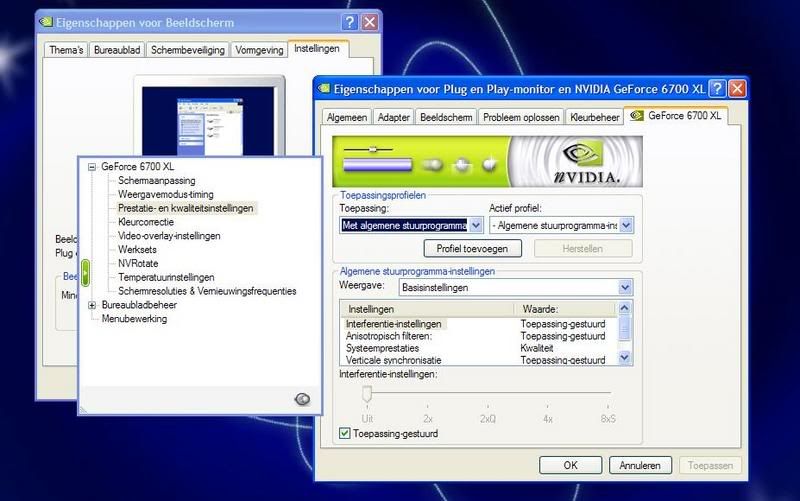Viewport: 800px width, 501px height.
Task: Click the scroll up arrow of settings list
Action: point(624,308)
